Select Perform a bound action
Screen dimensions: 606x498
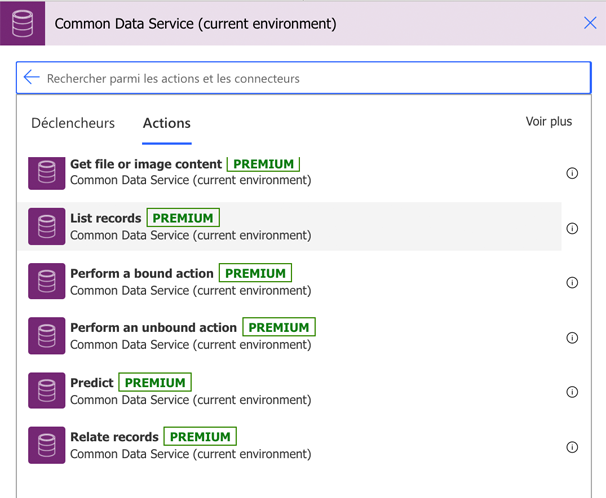pos(289,281)
